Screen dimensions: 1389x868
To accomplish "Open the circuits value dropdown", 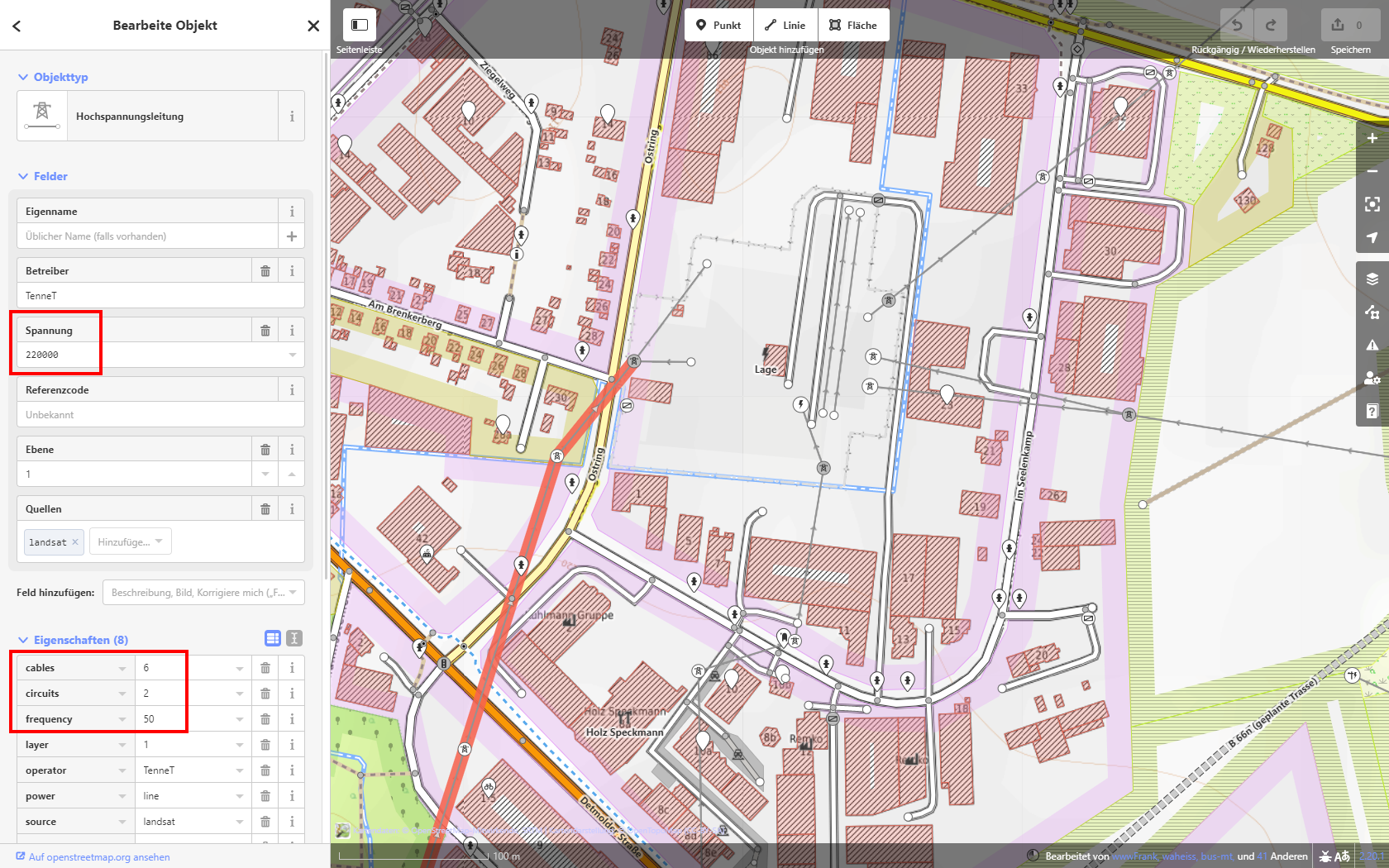I will pos(240,694).
